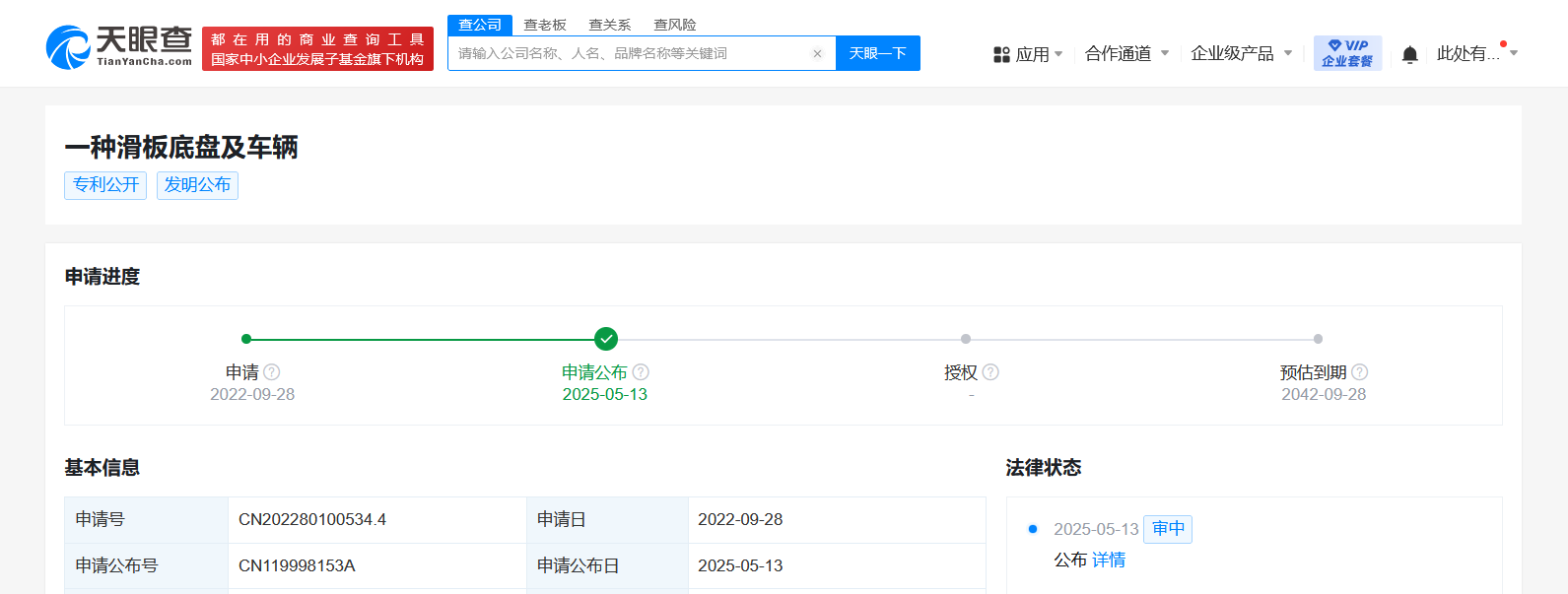Click the patent title 一种滑板底盘及车辆

[x=181, y=147]
